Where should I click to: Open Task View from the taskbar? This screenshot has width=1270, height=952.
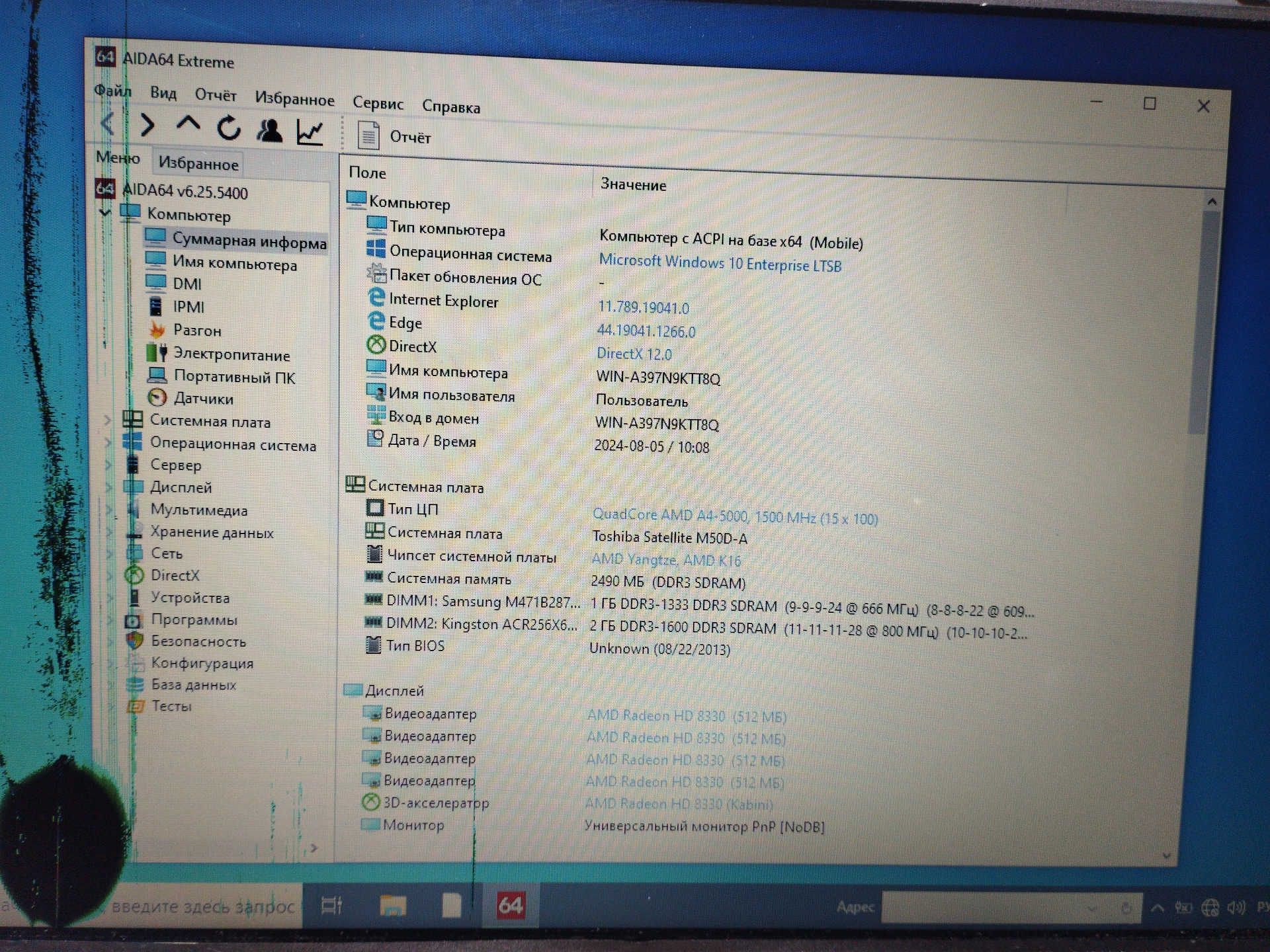click(x=331, y=905)
